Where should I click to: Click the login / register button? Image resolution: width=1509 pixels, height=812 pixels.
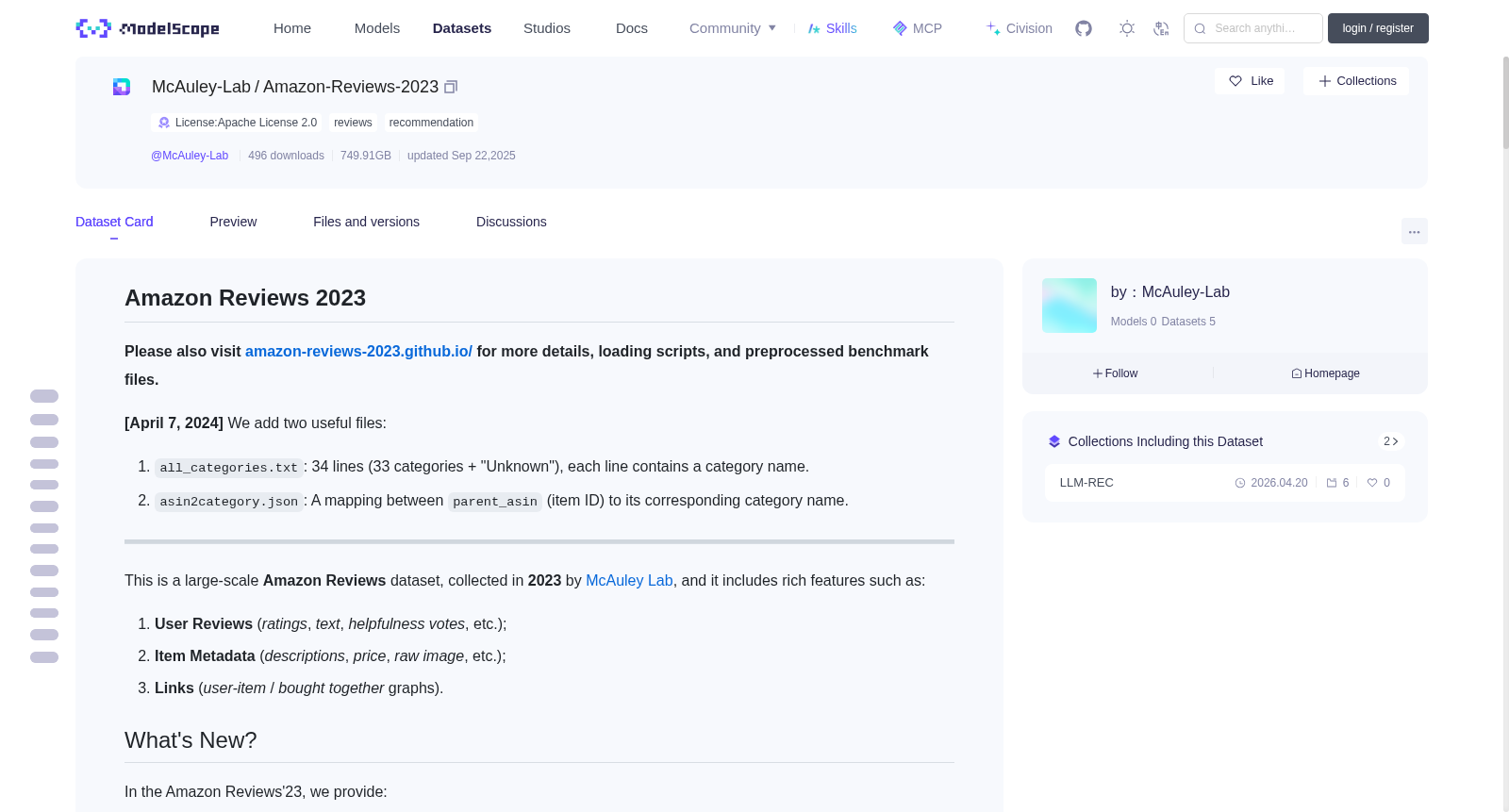click(1378, 28)
